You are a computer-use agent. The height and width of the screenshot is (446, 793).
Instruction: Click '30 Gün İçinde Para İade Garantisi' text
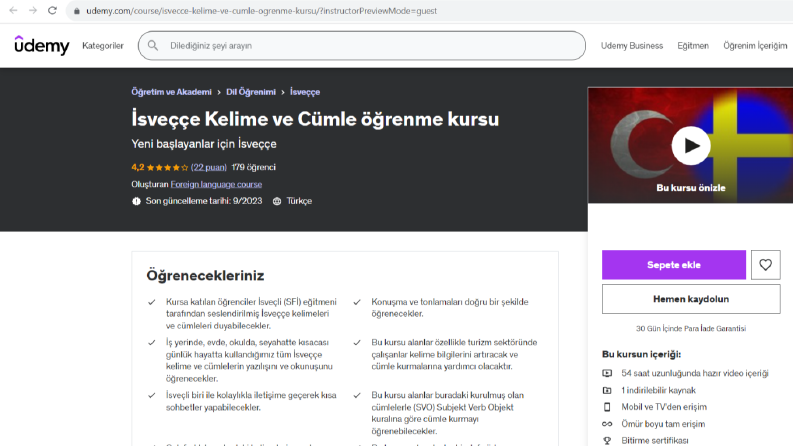tap(691, 329)
